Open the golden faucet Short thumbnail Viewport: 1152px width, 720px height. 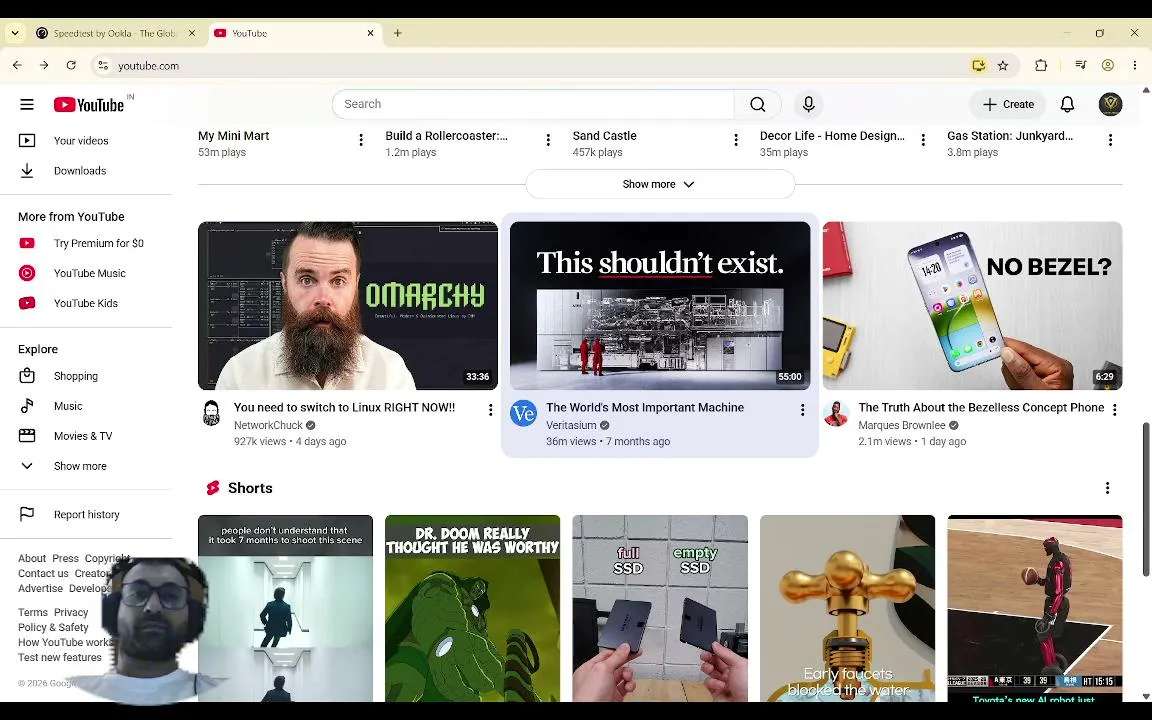click(847, 608)
